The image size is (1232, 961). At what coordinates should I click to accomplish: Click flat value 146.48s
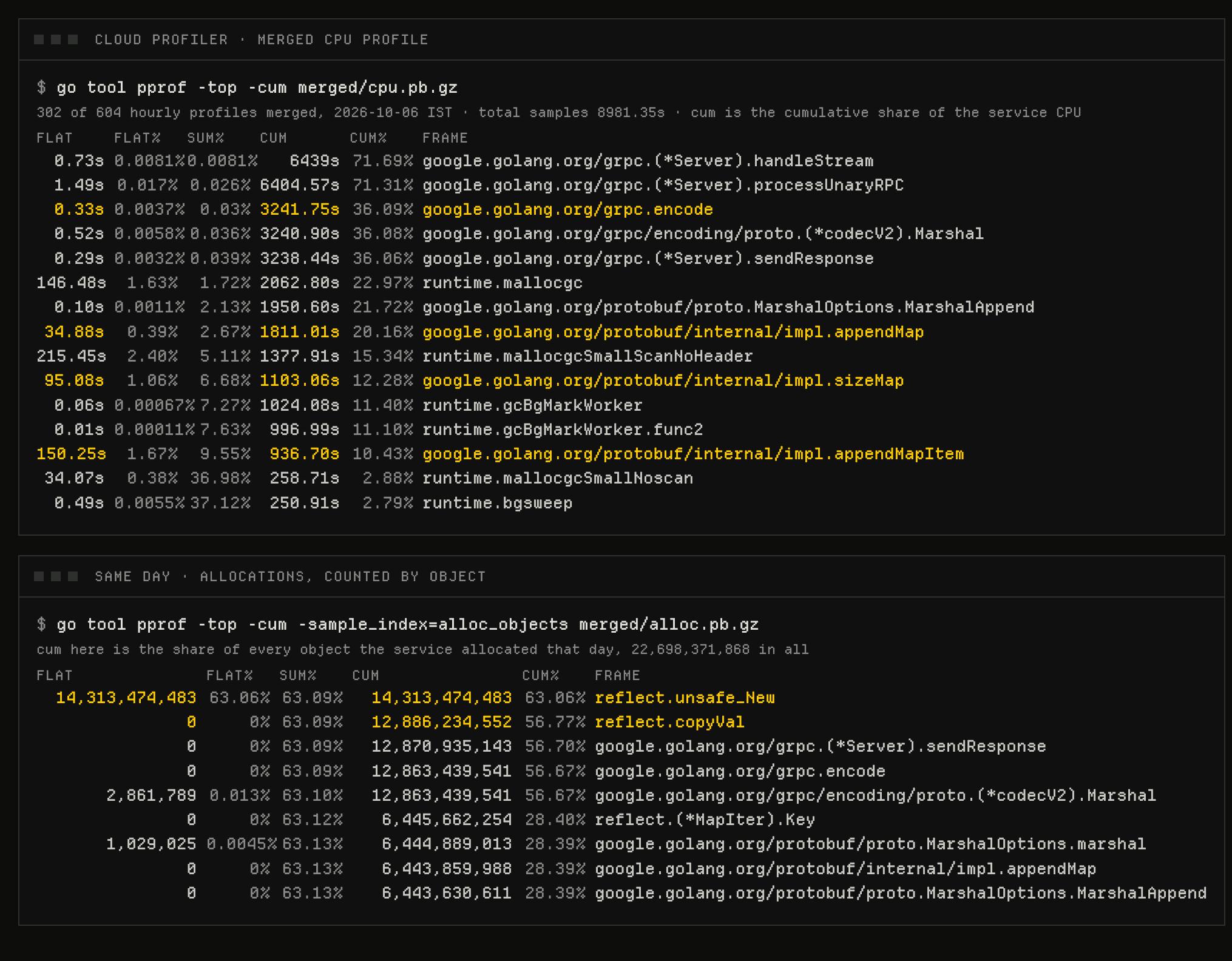71,283
